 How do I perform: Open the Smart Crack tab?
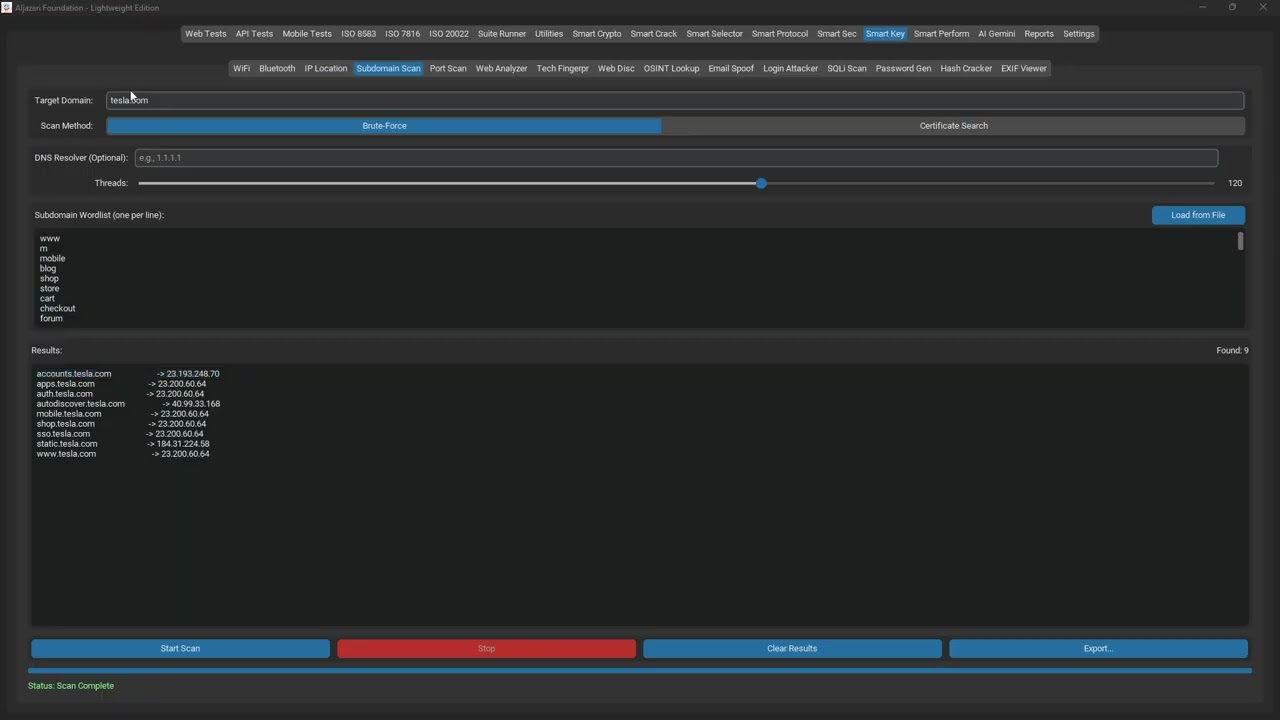654,34
